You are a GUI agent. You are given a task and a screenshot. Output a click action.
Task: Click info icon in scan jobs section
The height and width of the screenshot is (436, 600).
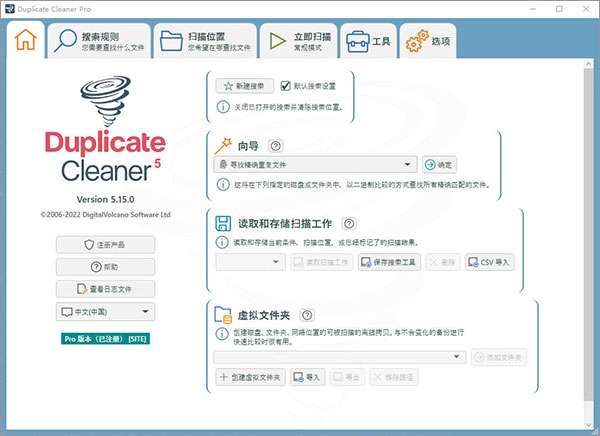pyautogui.click(x=222, y=242)
